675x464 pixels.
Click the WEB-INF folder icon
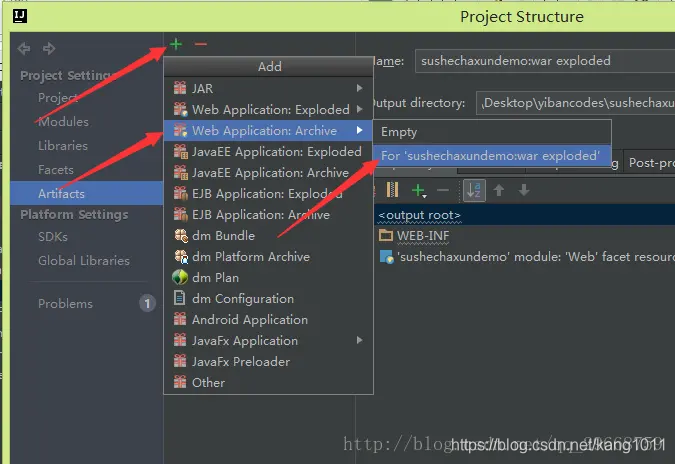[x=386, y=235]
